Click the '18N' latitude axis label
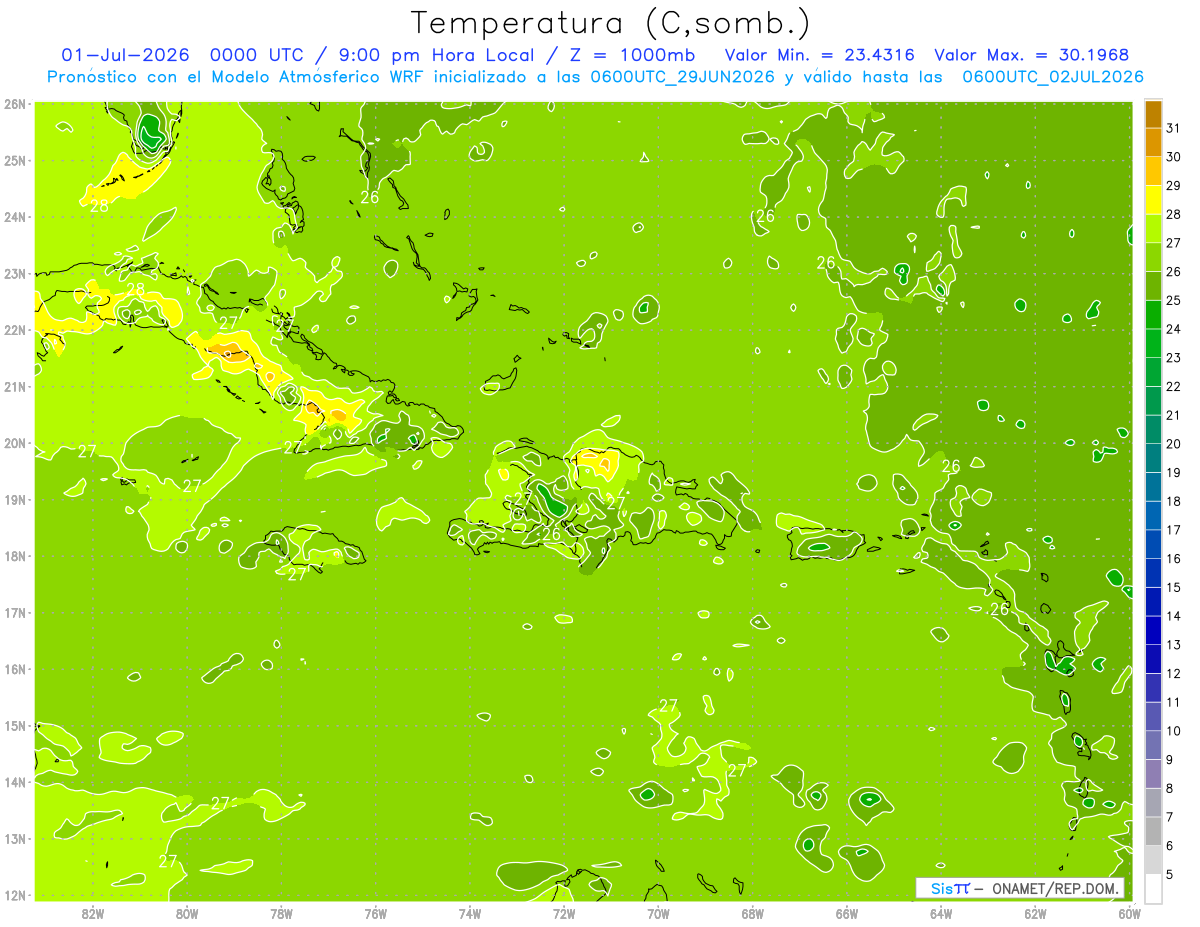1200x927 pixels. point(15,556)
